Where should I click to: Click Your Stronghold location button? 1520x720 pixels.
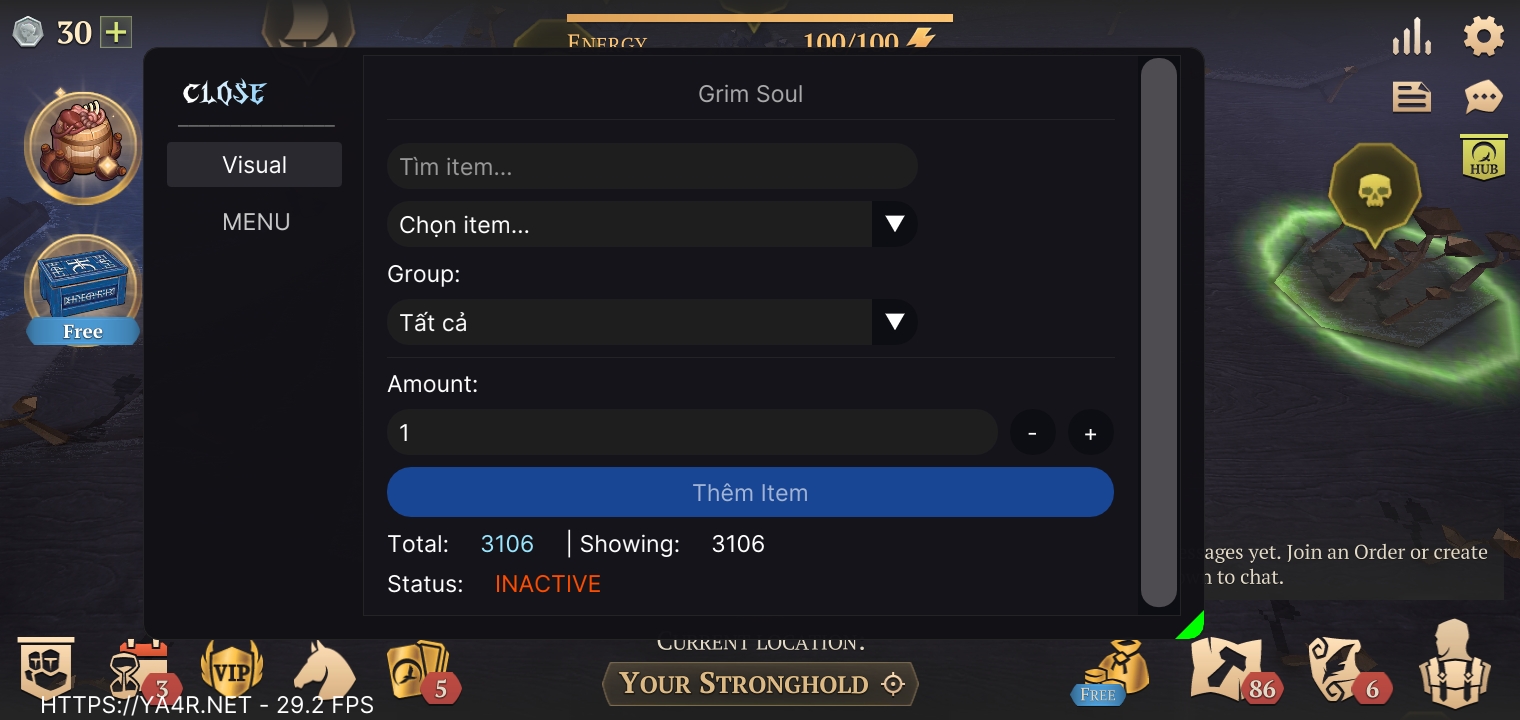click(760, 684)
